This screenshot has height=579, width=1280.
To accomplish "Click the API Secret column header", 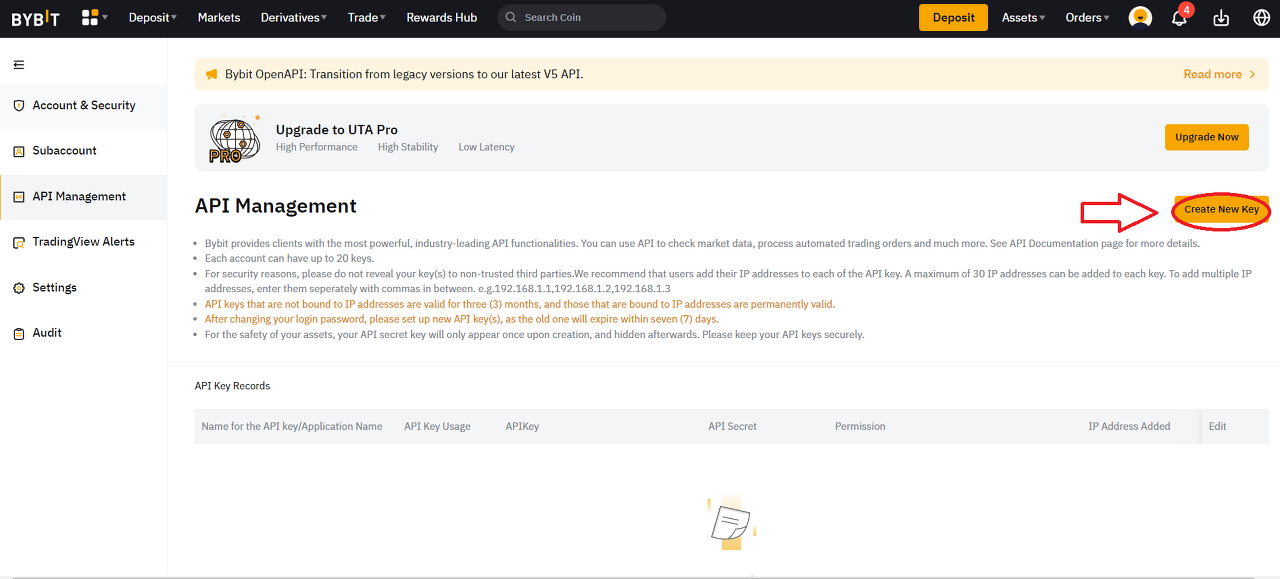I will 732,426.
